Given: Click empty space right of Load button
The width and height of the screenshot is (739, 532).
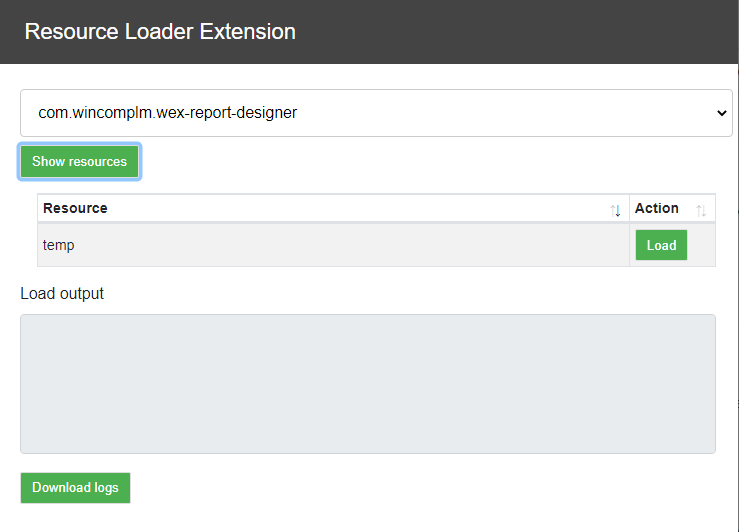Looking at the screenshot, I should [x=701, y=245].
